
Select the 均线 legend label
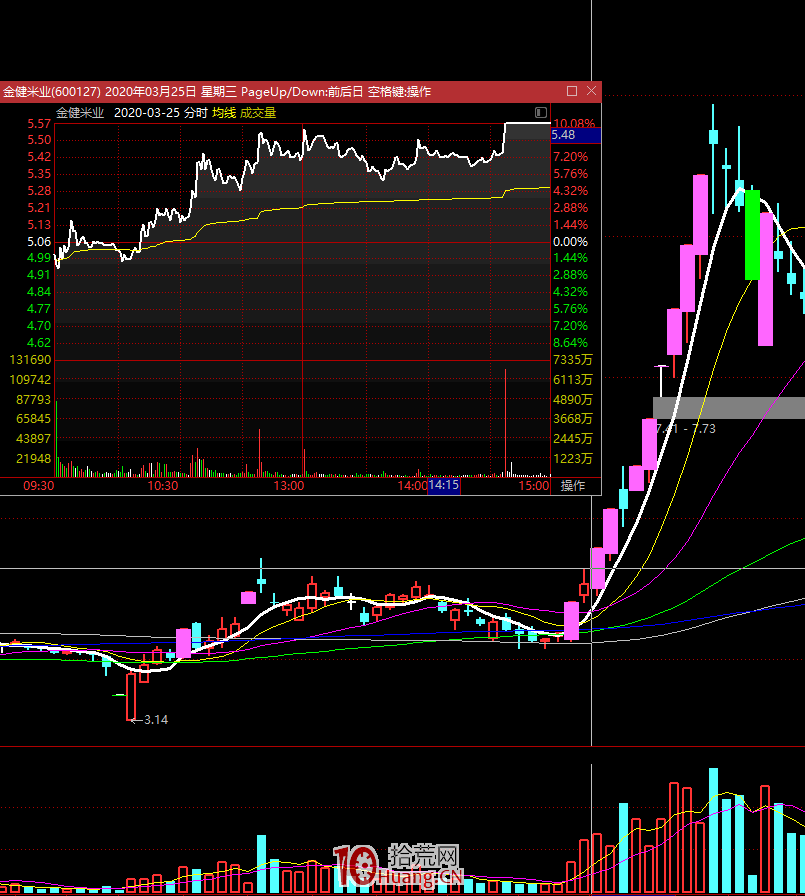click(x=224, y=113)
